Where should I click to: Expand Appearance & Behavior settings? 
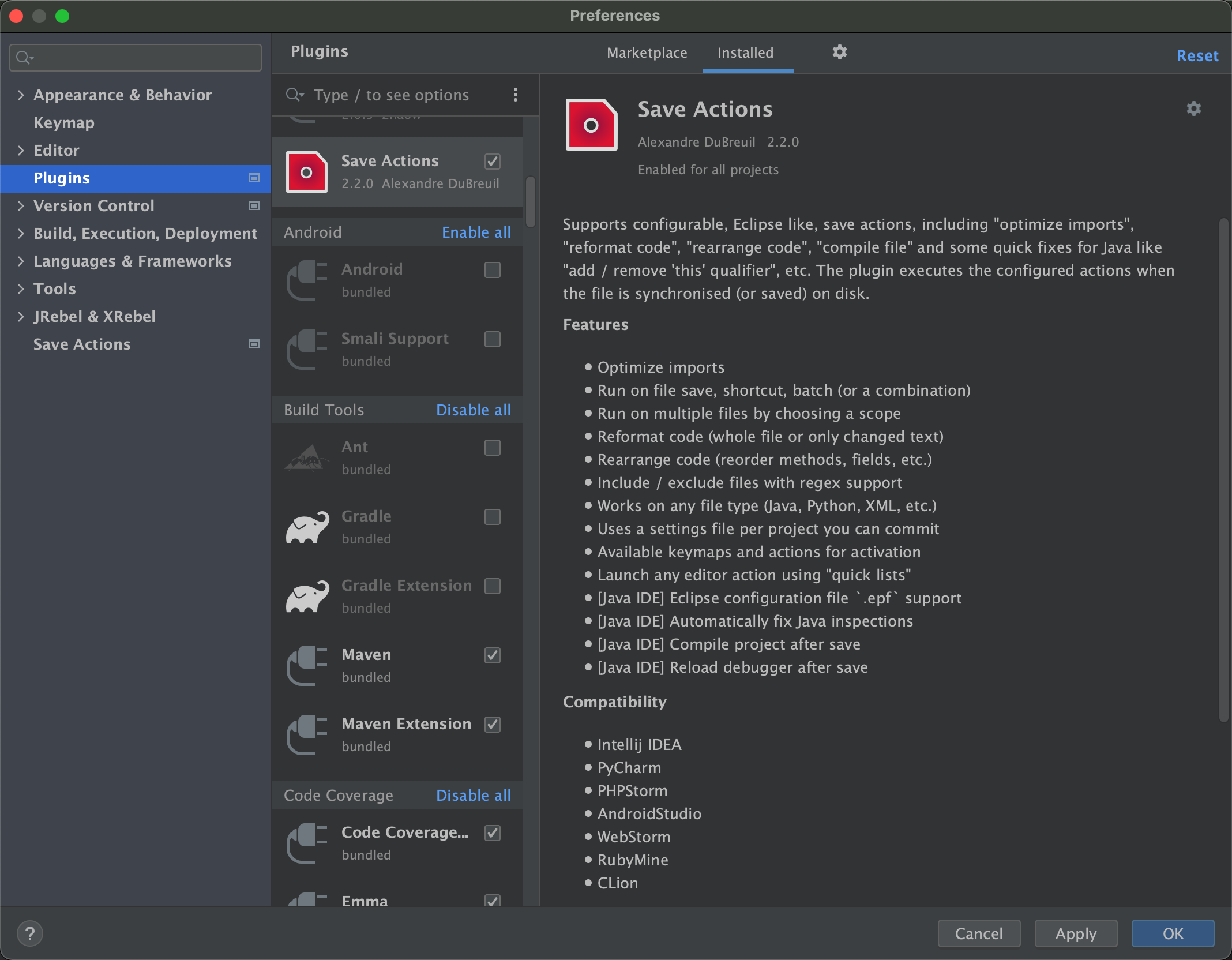point(21,95)
